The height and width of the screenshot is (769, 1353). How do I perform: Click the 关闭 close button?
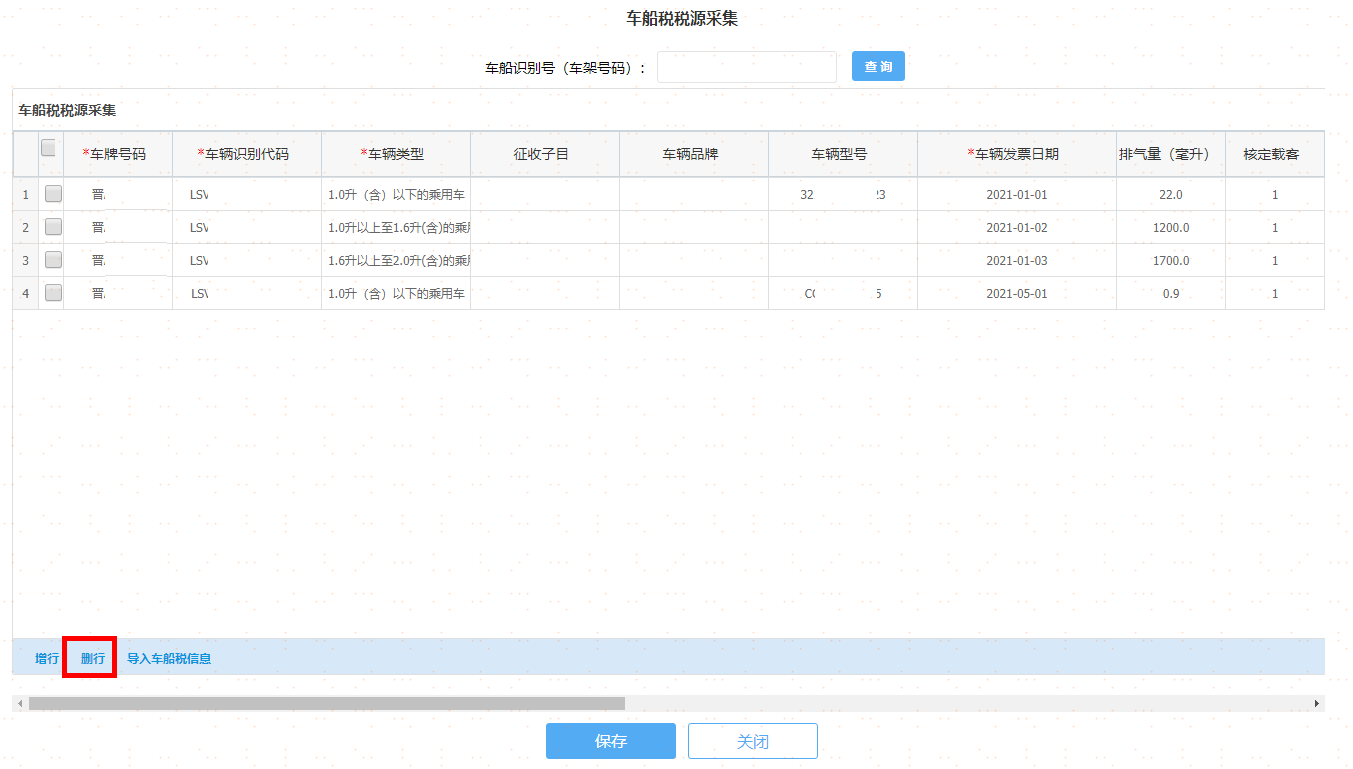point(753,741)
